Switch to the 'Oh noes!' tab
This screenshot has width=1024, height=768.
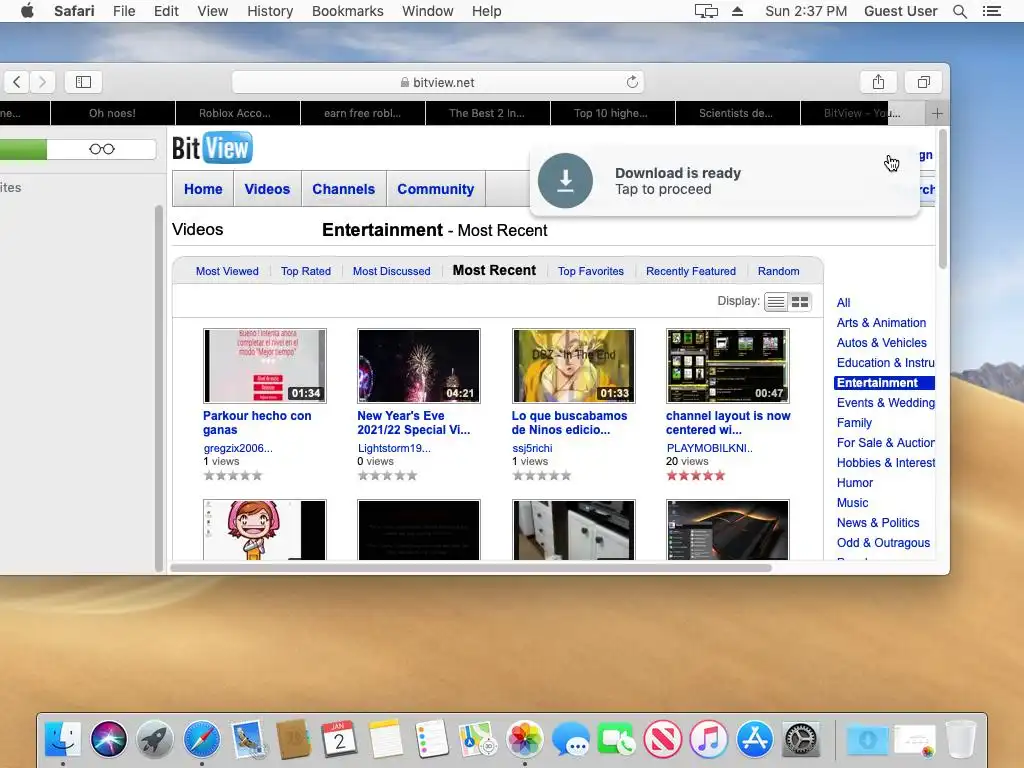coord(112,114)
